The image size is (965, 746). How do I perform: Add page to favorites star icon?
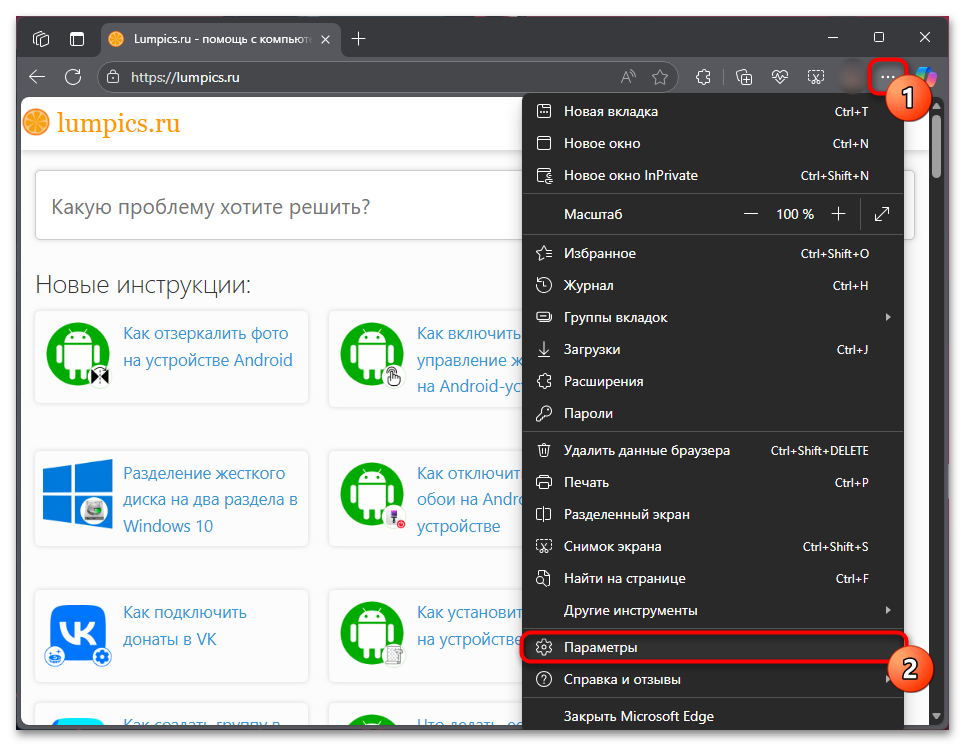[x=660, y=77]
